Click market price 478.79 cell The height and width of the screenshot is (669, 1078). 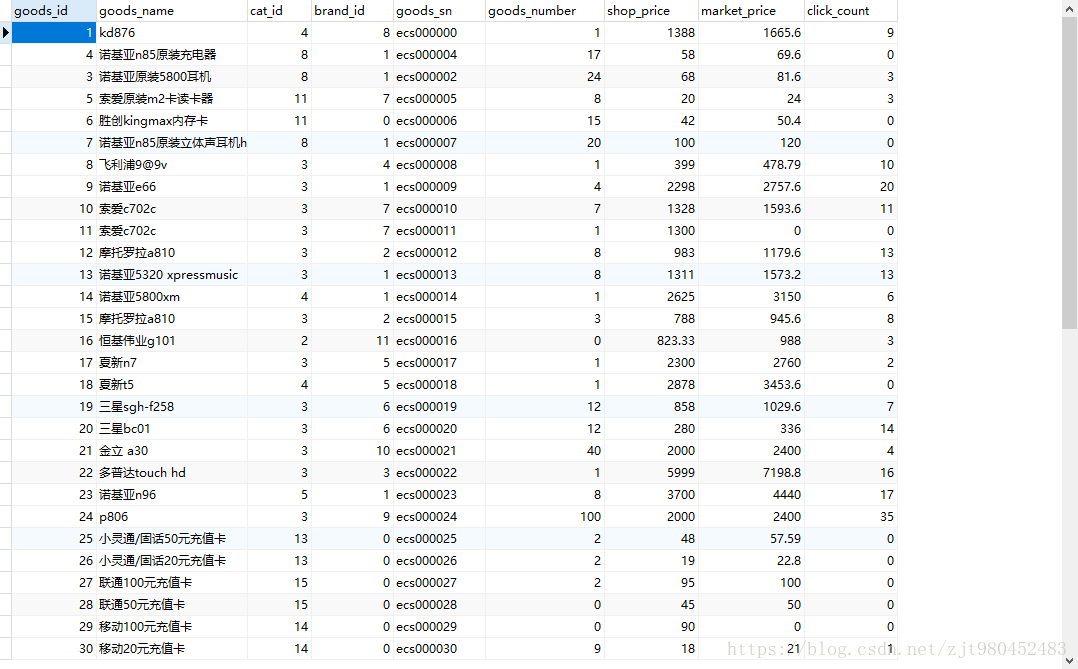(x=751, y=164)
